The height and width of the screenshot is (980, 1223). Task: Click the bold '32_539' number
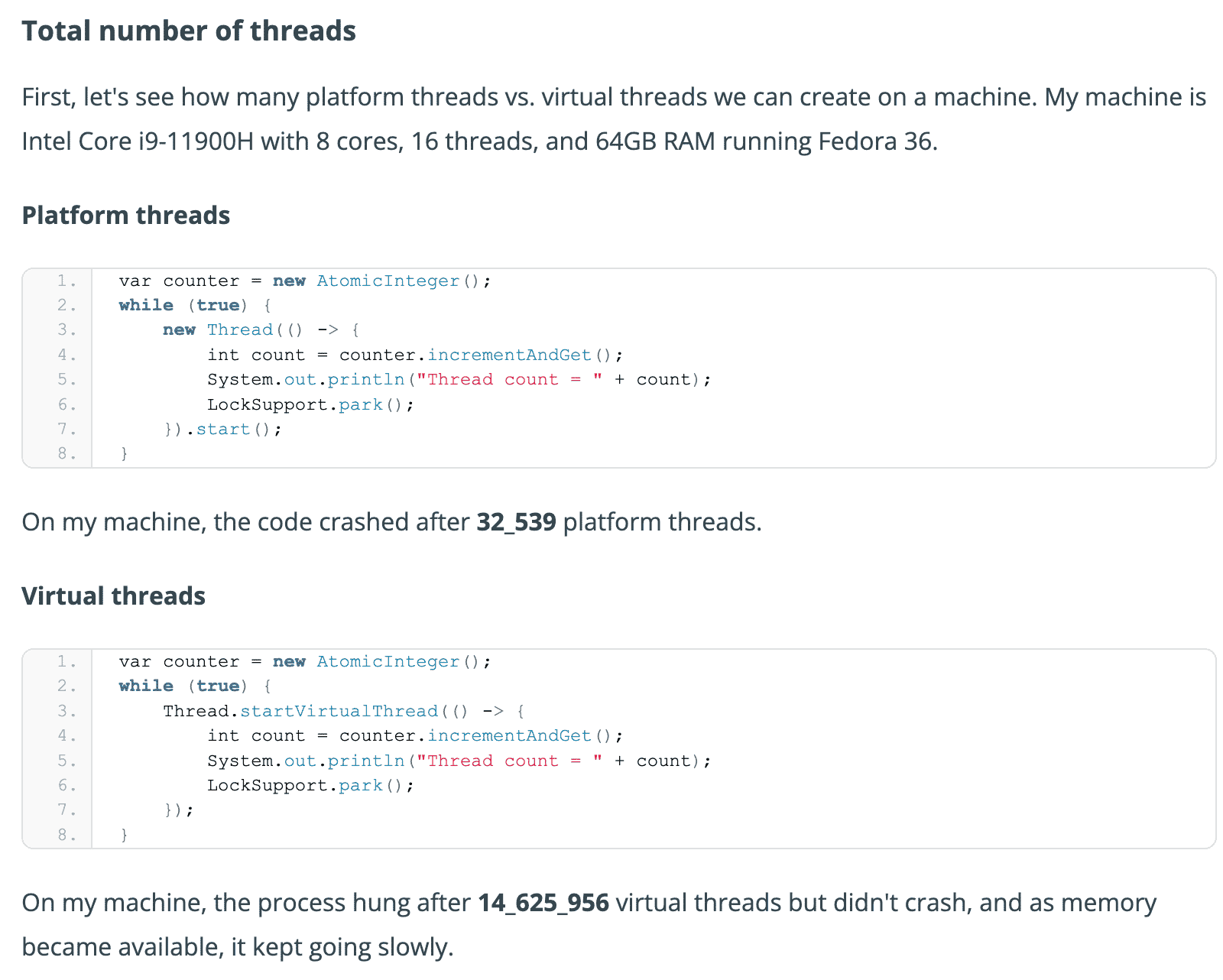(x=517, y=522)
